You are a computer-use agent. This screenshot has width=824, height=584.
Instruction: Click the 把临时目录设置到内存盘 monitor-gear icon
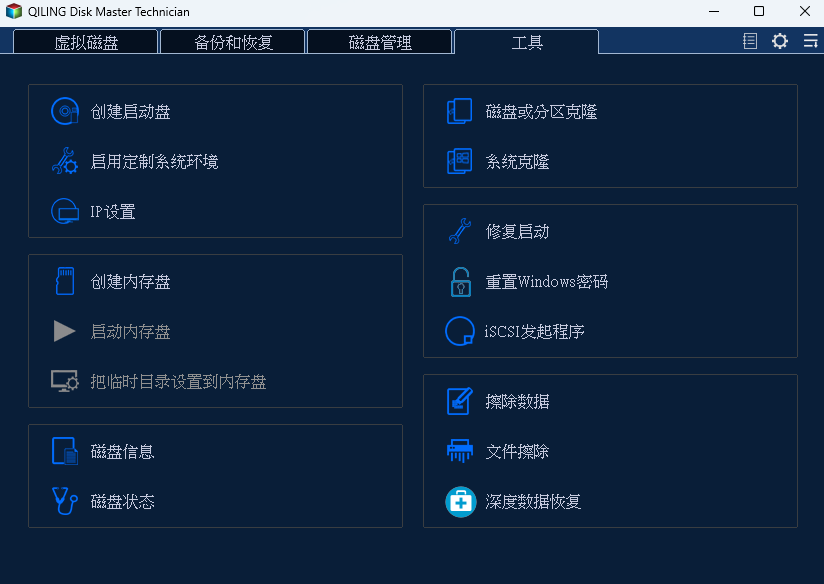click(x=65, y=381)
